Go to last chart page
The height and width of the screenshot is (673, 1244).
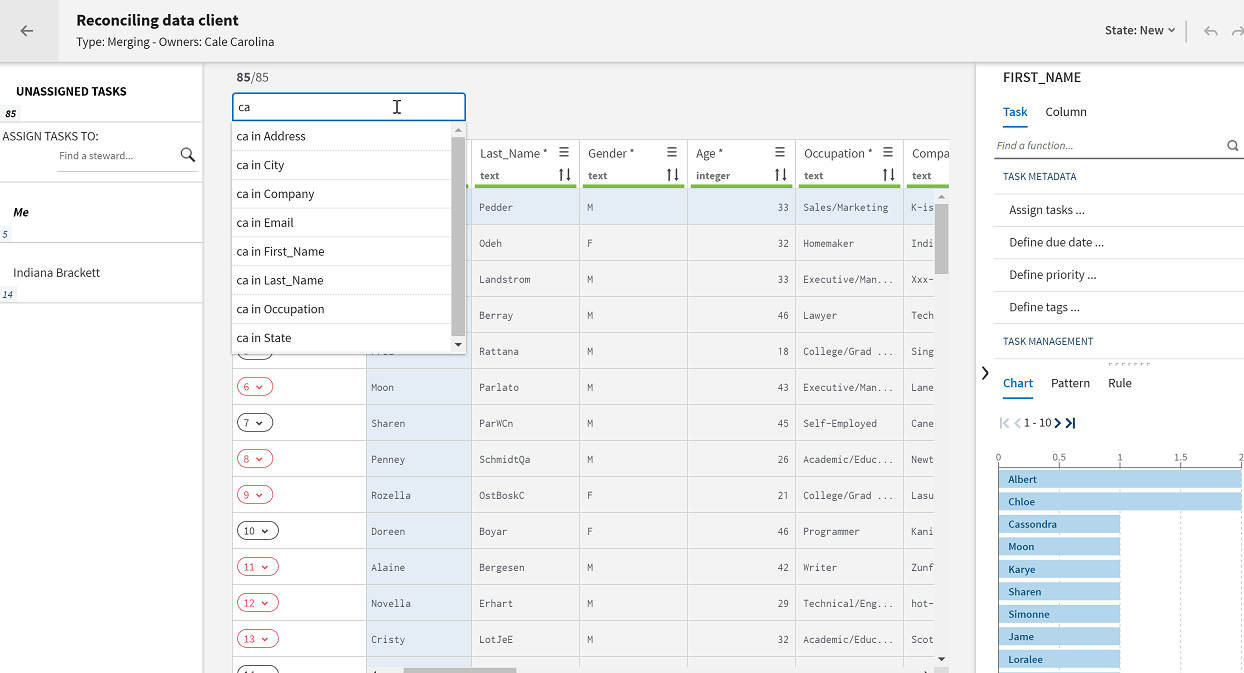click(1070, 423)
